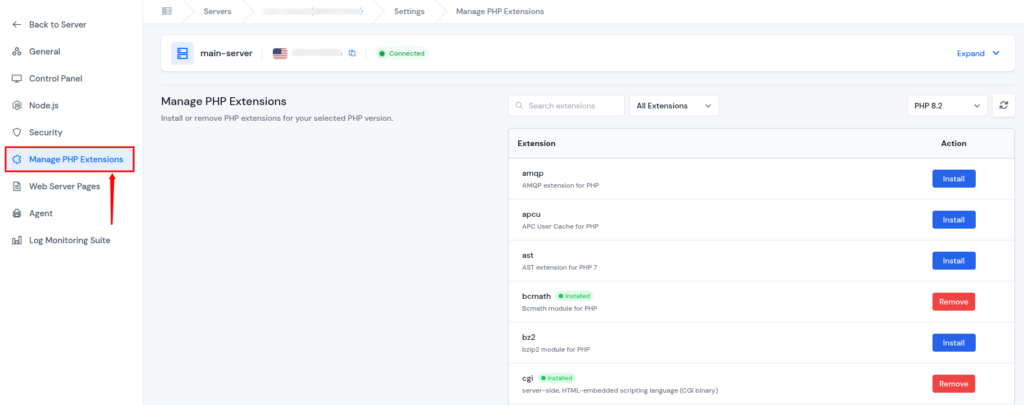Click the sidebar toggle icon in breadcrumb
1024x405 pixels.
point(167,11)
